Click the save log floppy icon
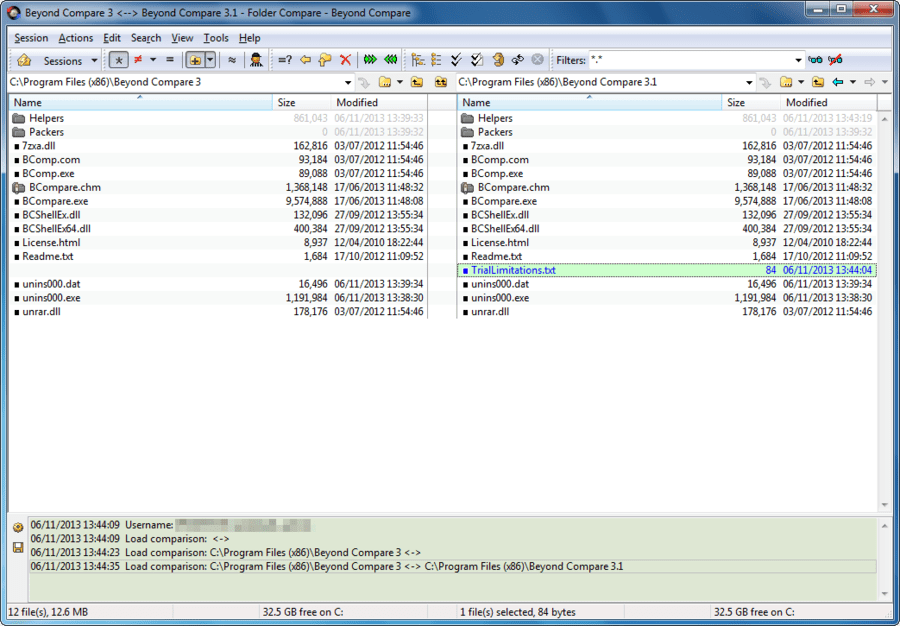This screenshot has width=900, height=626. click(18, 547)
